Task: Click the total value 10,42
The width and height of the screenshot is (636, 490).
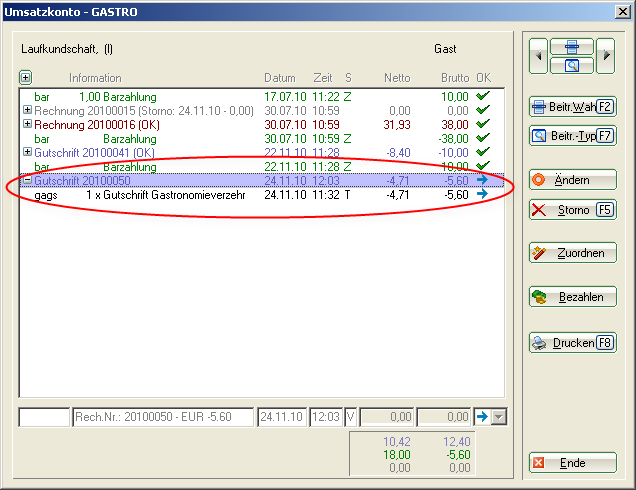Action: pyautogui.click(x=397, y=441)
